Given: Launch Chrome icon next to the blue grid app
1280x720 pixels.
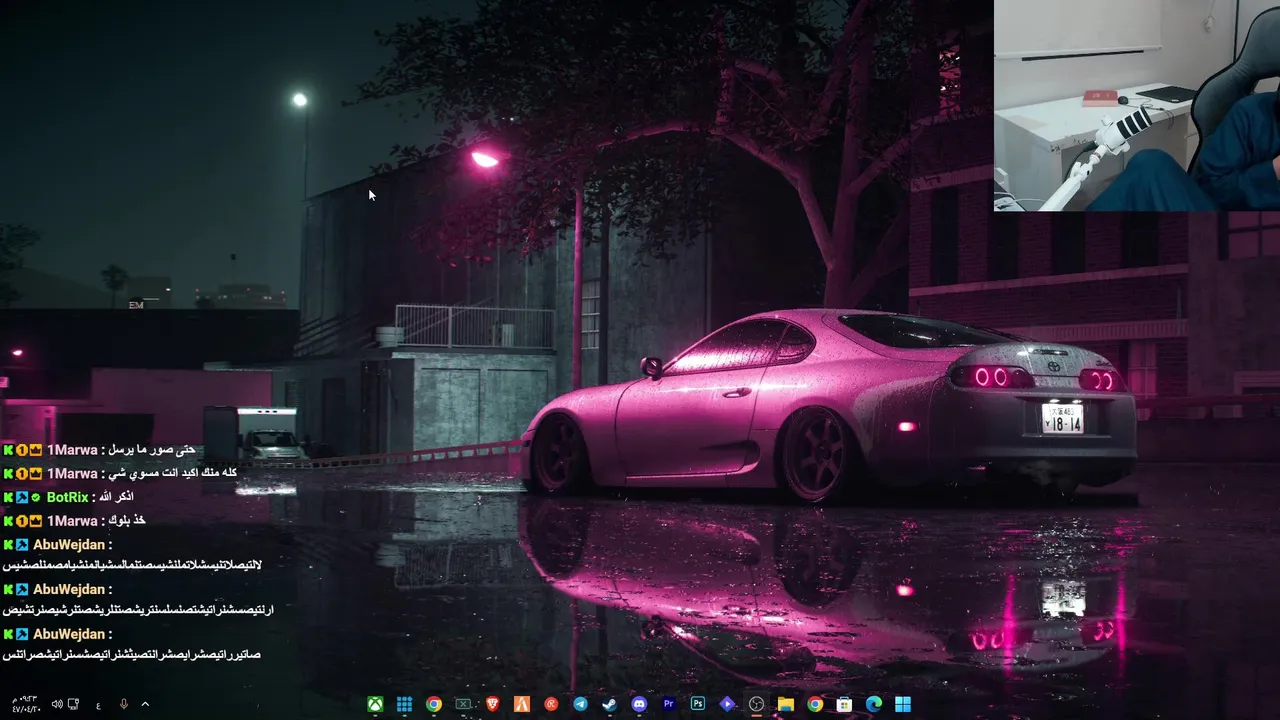Looking at the screenshot, I should [x=434, y=704].
